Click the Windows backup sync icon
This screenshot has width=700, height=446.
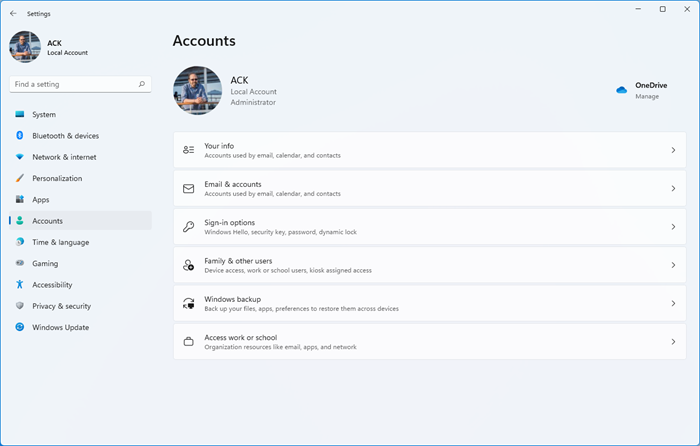pos(188,304)
